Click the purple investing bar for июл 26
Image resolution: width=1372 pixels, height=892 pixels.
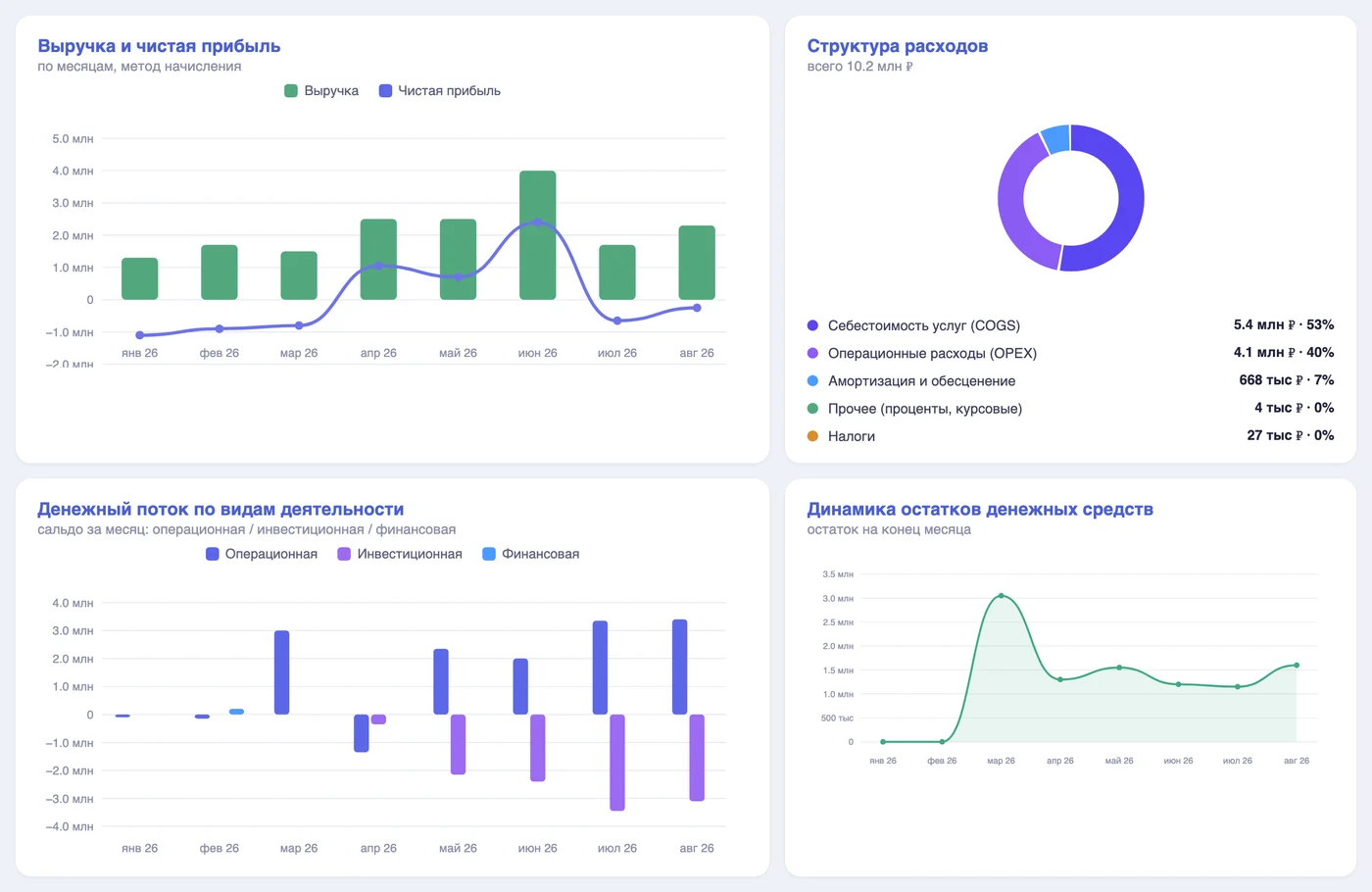click(x=617, y=763)
